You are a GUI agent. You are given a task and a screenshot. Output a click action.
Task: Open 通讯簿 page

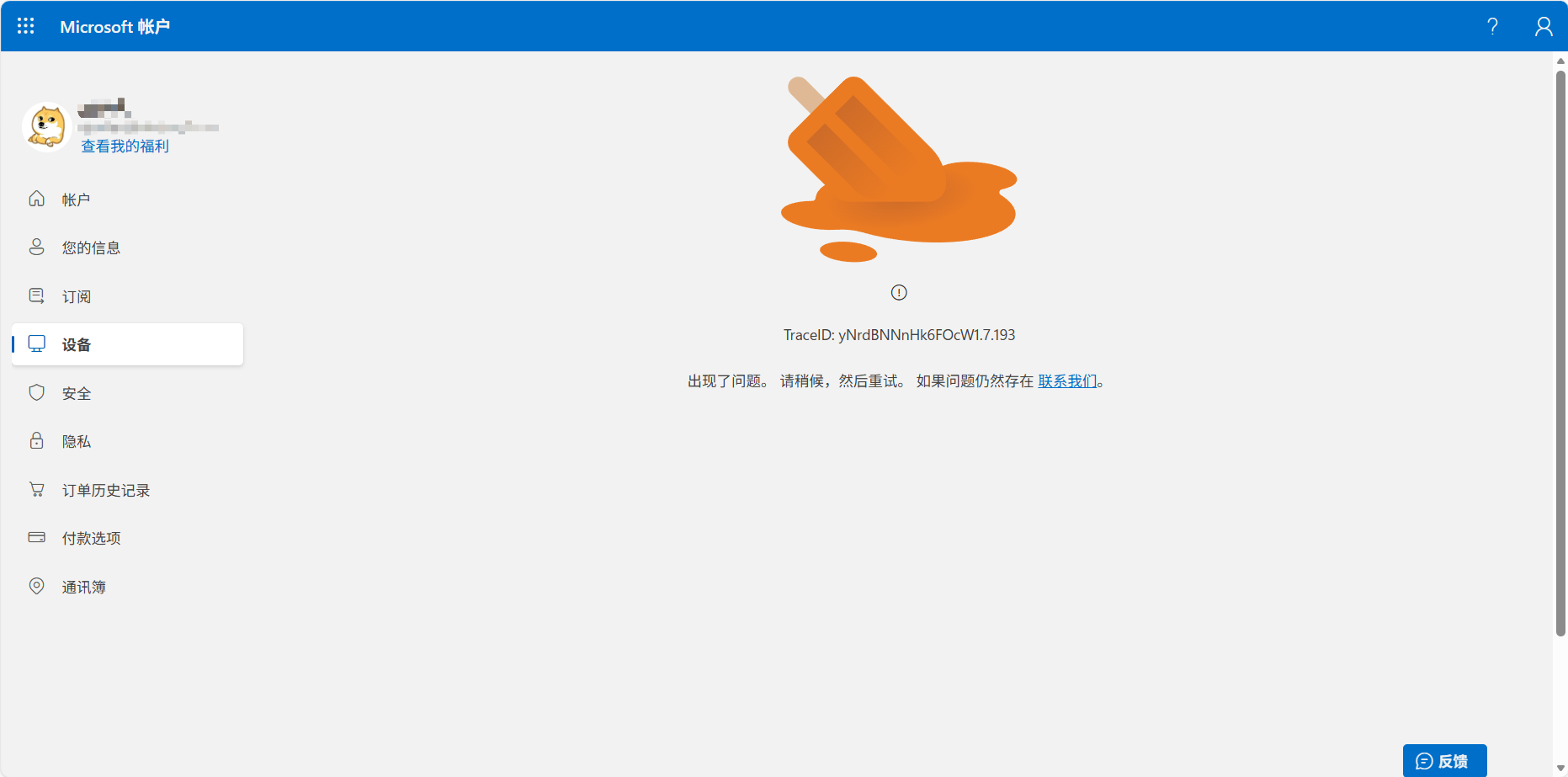click(127, 587)
